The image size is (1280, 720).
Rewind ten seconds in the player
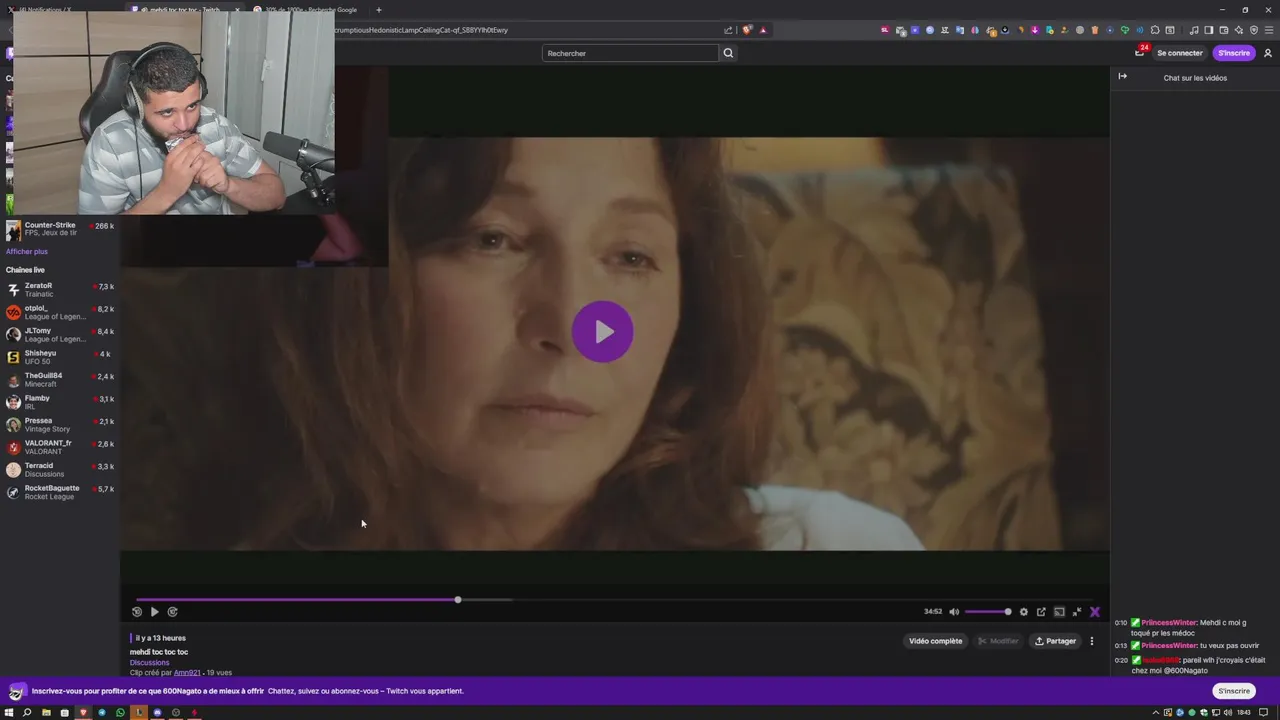[x=137, y=612]
